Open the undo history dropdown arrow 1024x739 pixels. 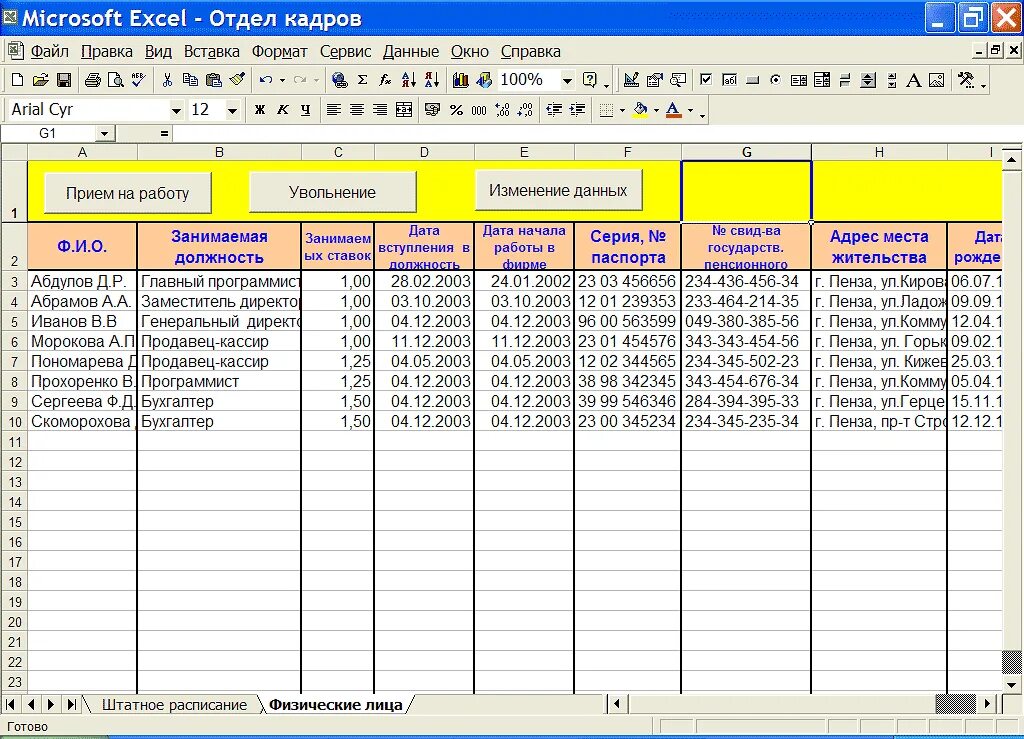click(x=282, y=80)
